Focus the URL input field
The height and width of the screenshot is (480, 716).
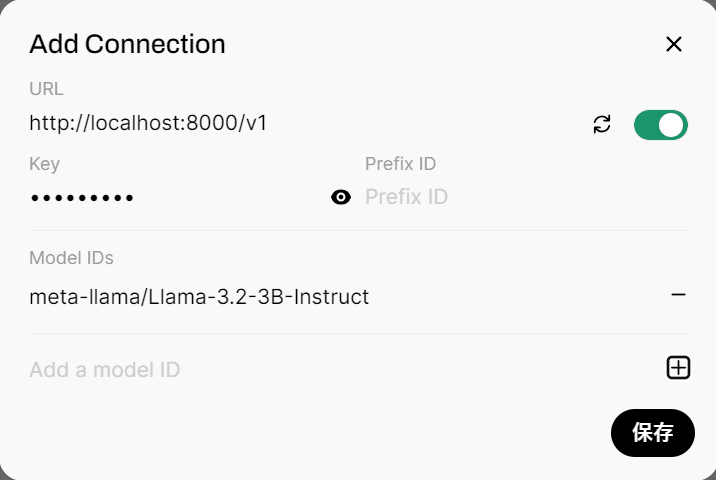click(x=300, y=124)
